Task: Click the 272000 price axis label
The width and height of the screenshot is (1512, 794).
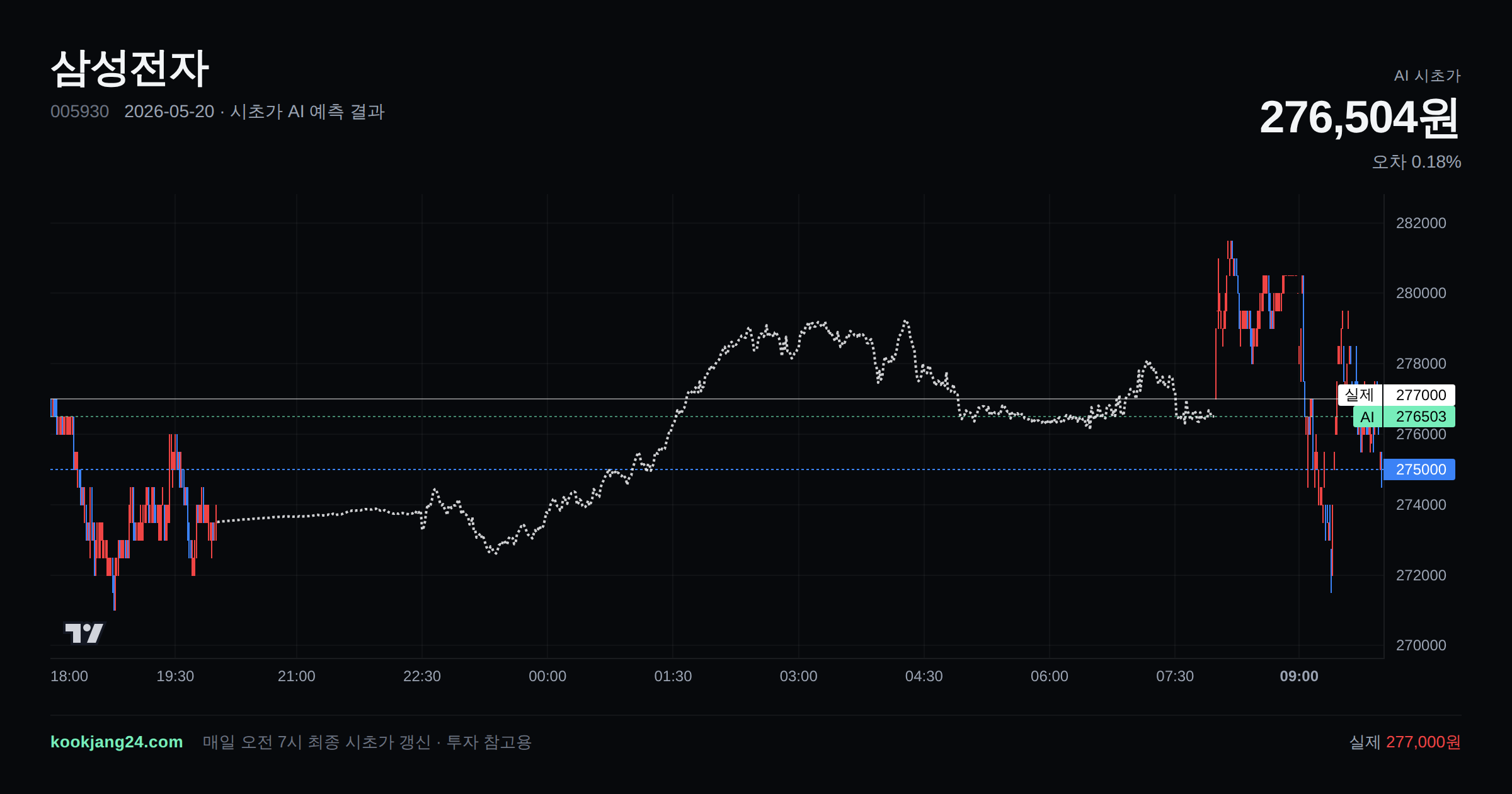Action: 1421,575
